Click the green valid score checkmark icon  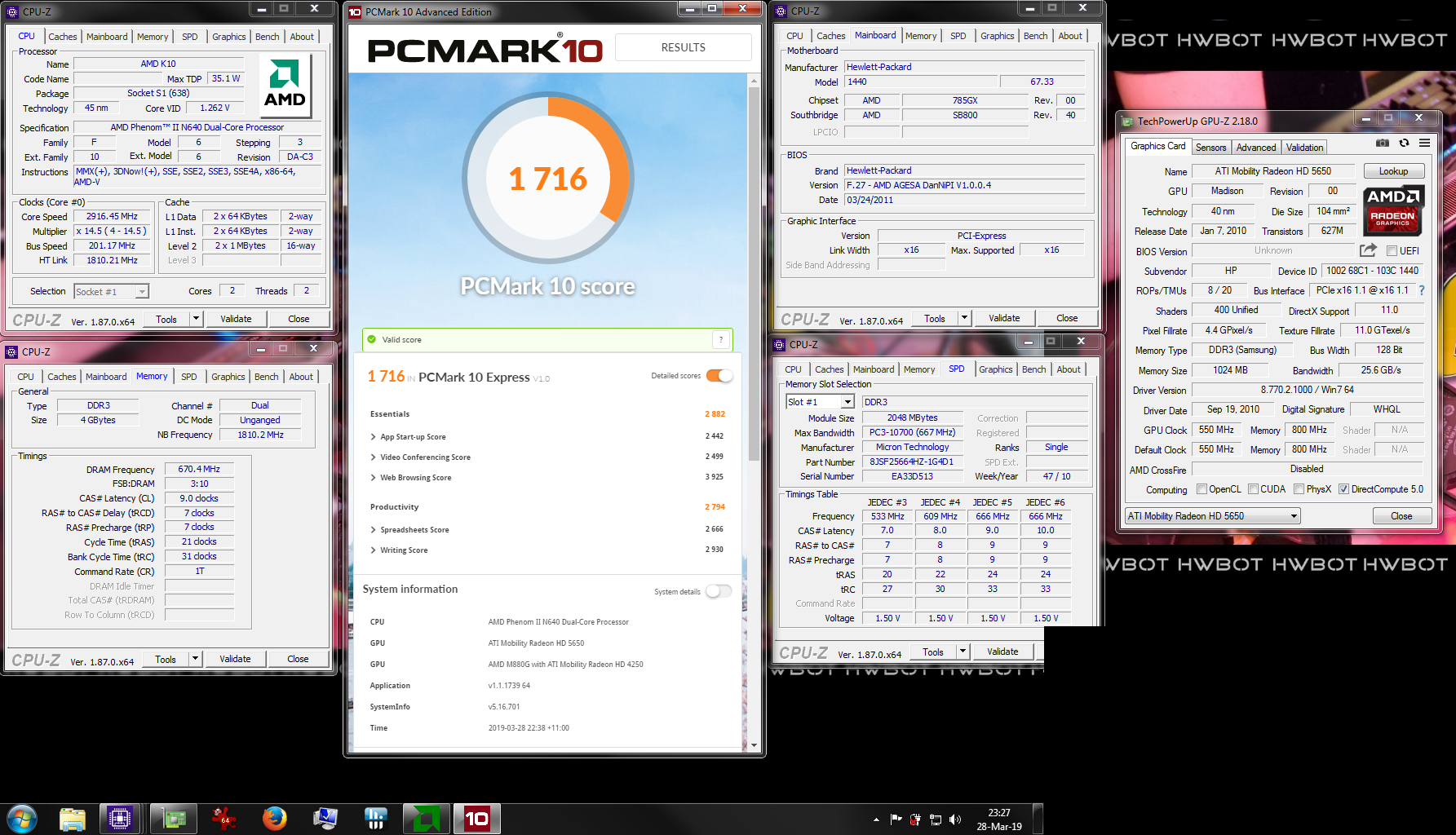[x=372, y=339]
